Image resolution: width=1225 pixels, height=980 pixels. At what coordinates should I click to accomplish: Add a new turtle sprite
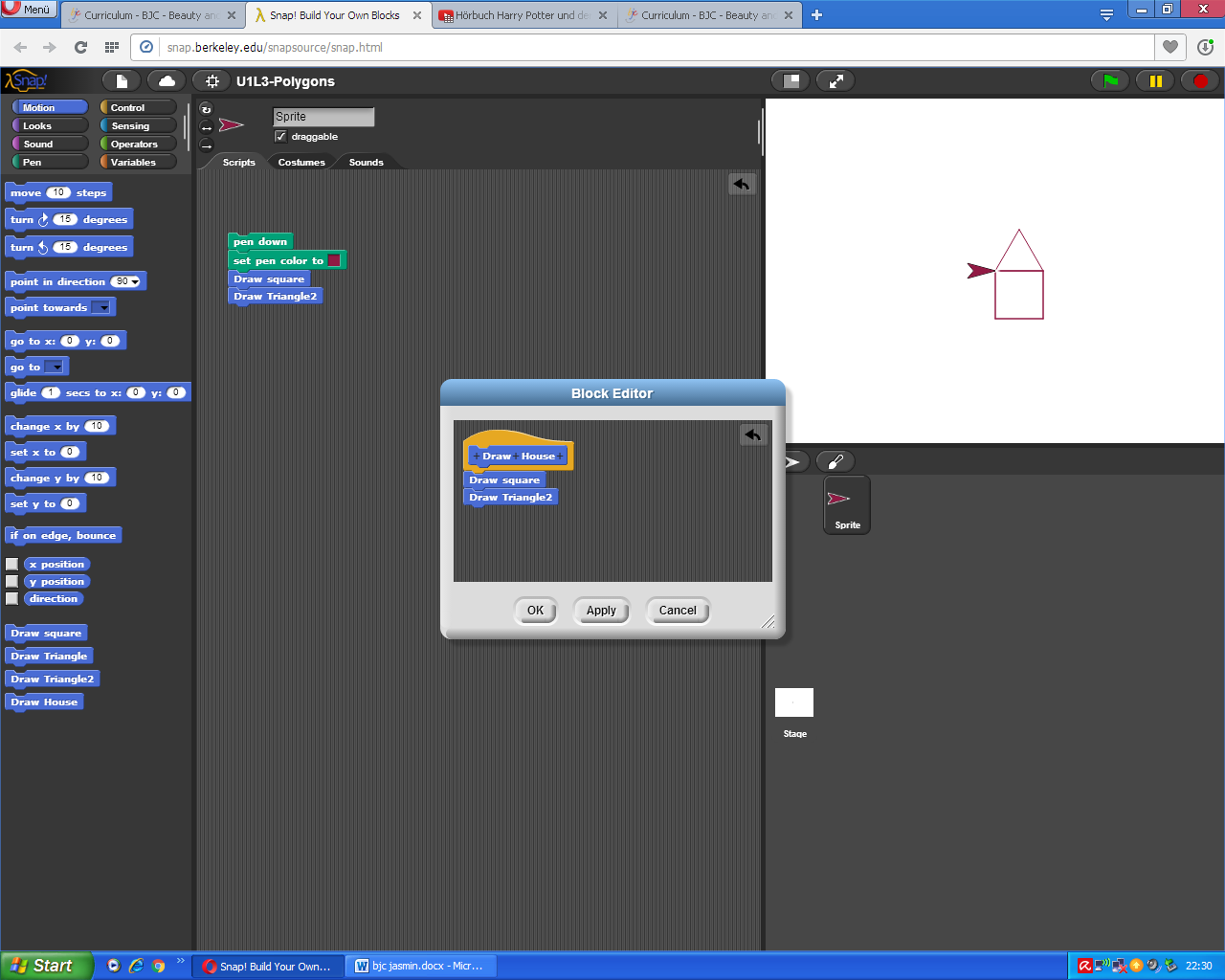pos(793,462)
